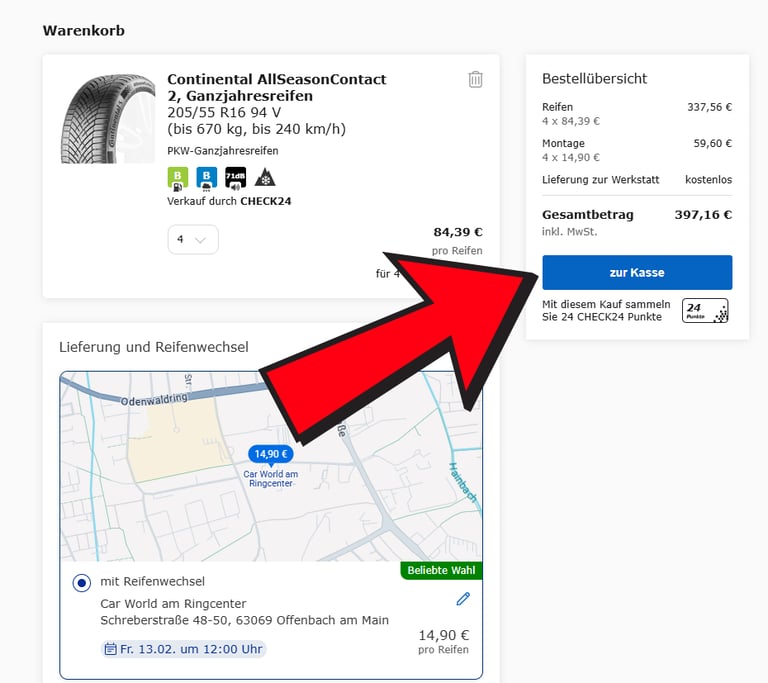Image resolution: width=768 pixels, height=683 pixels.
Task: Open the Continental AllSeasonContact 2 product title
Action: click(x=277, y=87)
